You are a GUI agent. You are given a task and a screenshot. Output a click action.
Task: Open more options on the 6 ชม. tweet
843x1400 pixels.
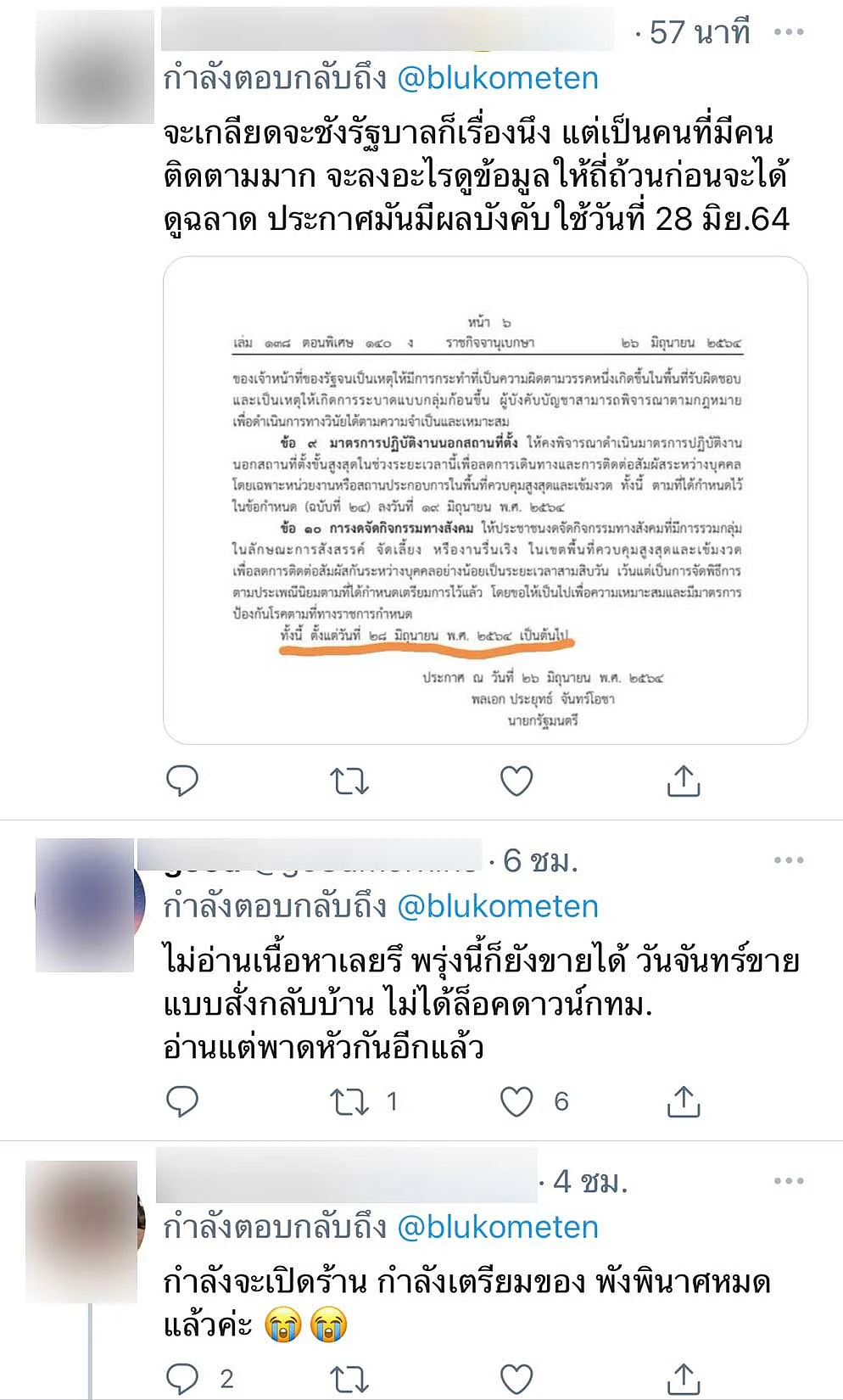click(789, 860)
